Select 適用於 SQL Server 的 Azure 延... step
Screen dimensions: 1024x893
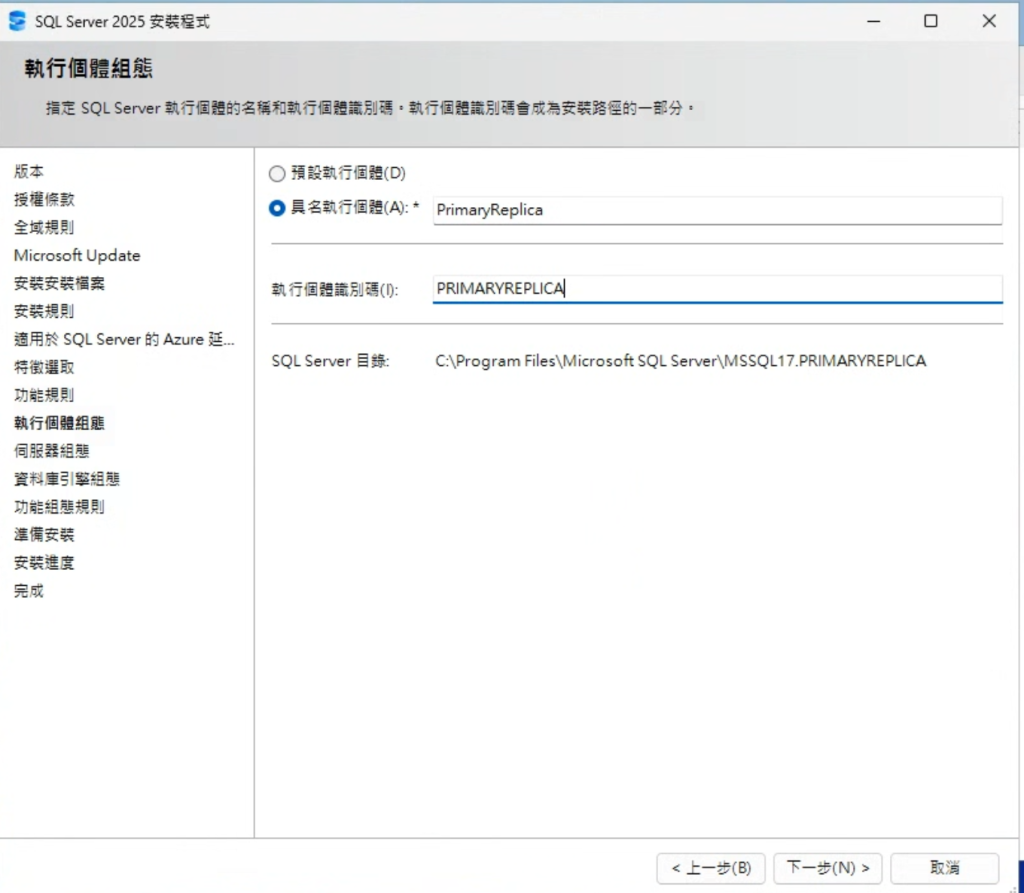click(124, 339)
